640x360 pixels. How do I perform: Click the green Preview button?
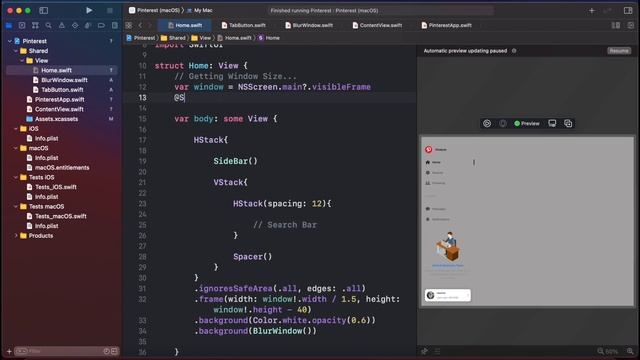tap(527, 123)
